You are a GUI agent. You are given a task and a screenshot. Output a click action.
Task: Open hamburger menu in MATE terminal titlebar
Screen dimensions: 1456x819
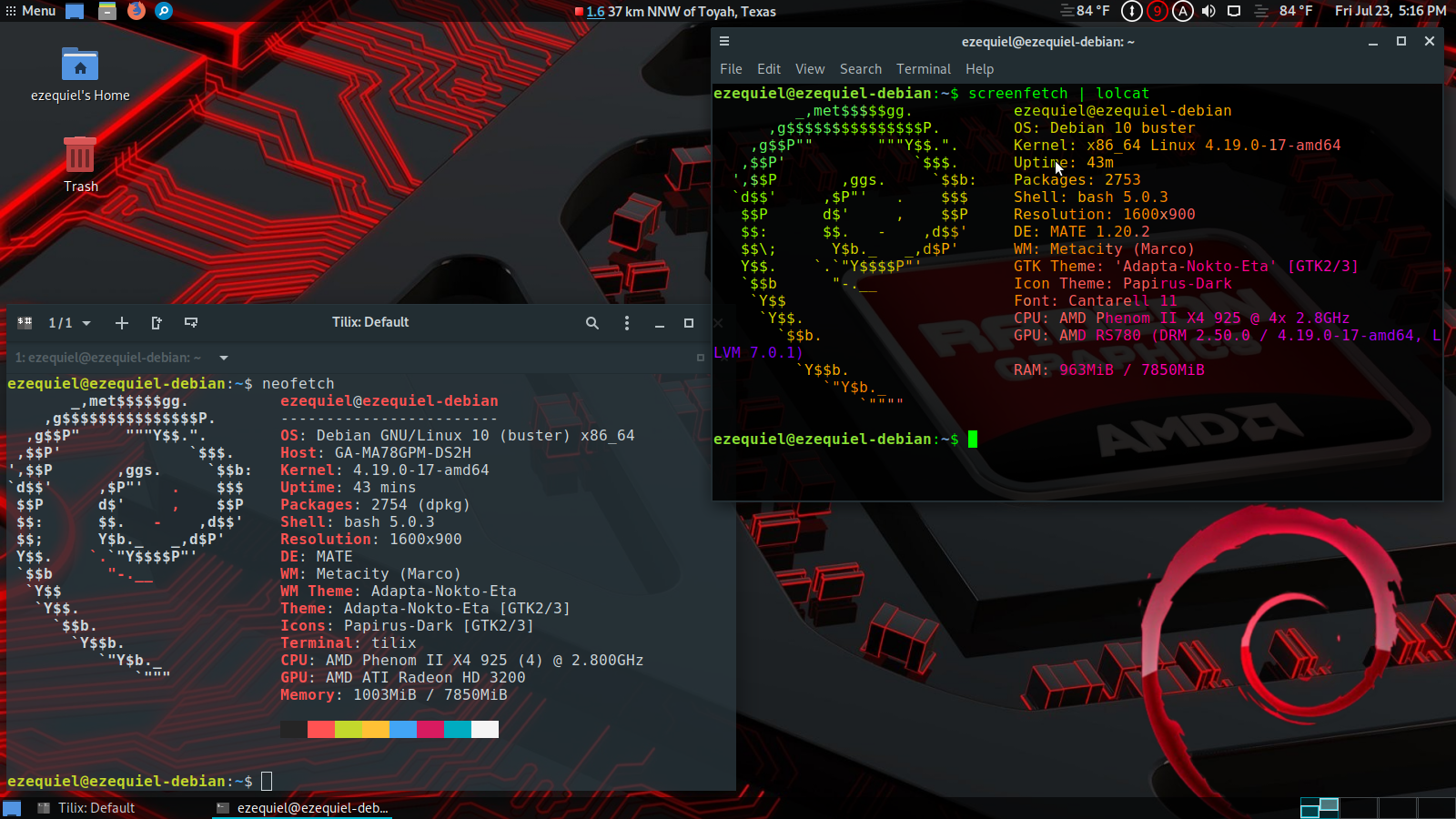[x=724, y=41]
